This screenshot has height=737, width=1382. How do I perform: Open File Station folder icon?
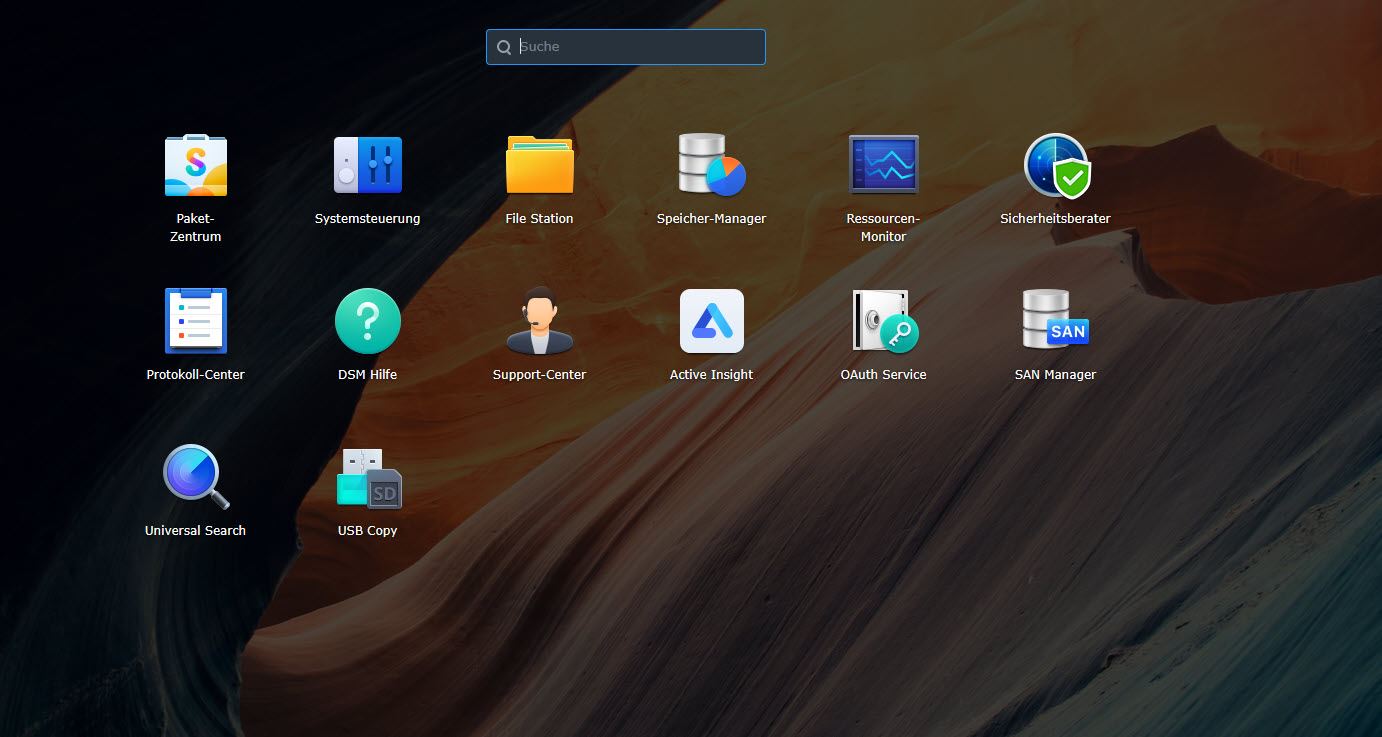click(539, 166)
